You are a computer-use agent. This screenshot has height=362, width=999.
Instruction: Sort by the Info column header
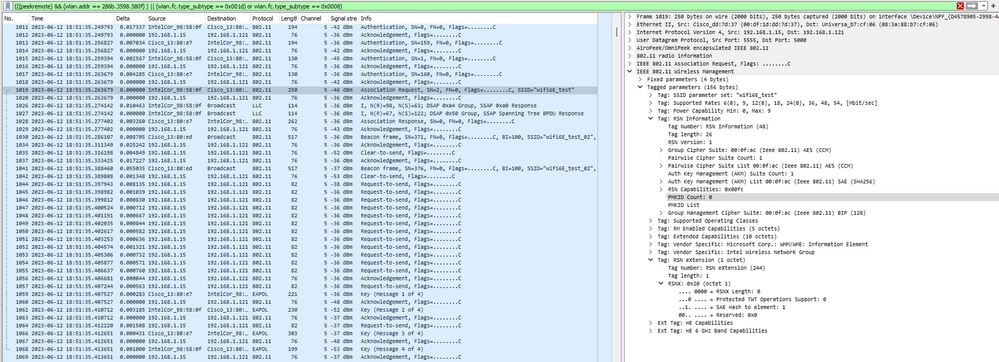coord(478,19)
